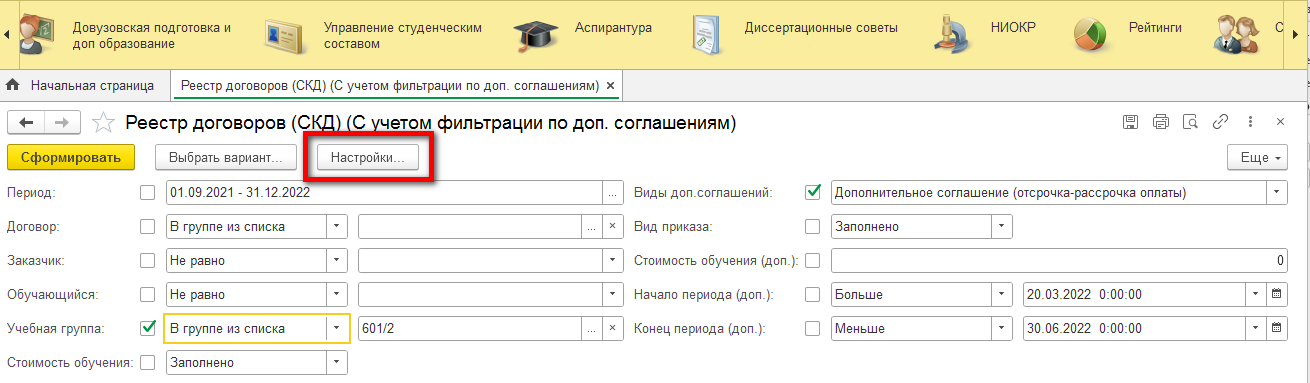The image size is (1310, 383).
Task: Open Аспирантура section
Action: 613,27
